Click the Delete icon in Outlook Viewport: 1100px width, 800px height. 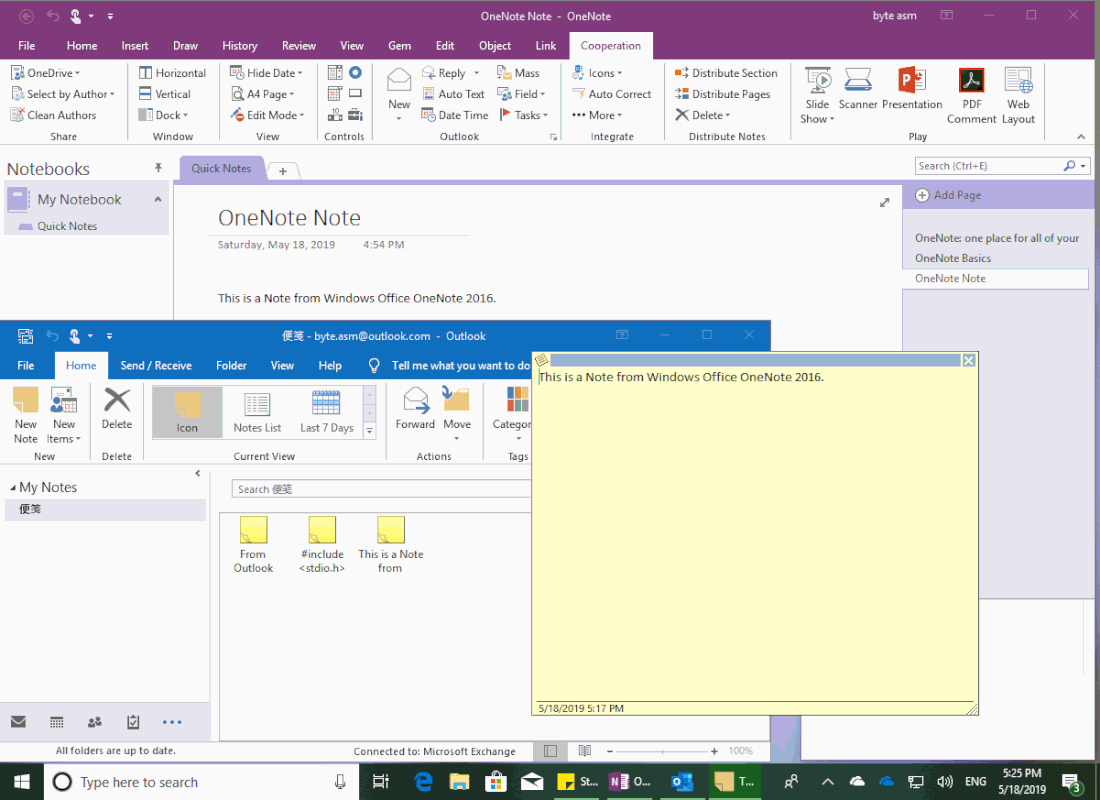117,408
